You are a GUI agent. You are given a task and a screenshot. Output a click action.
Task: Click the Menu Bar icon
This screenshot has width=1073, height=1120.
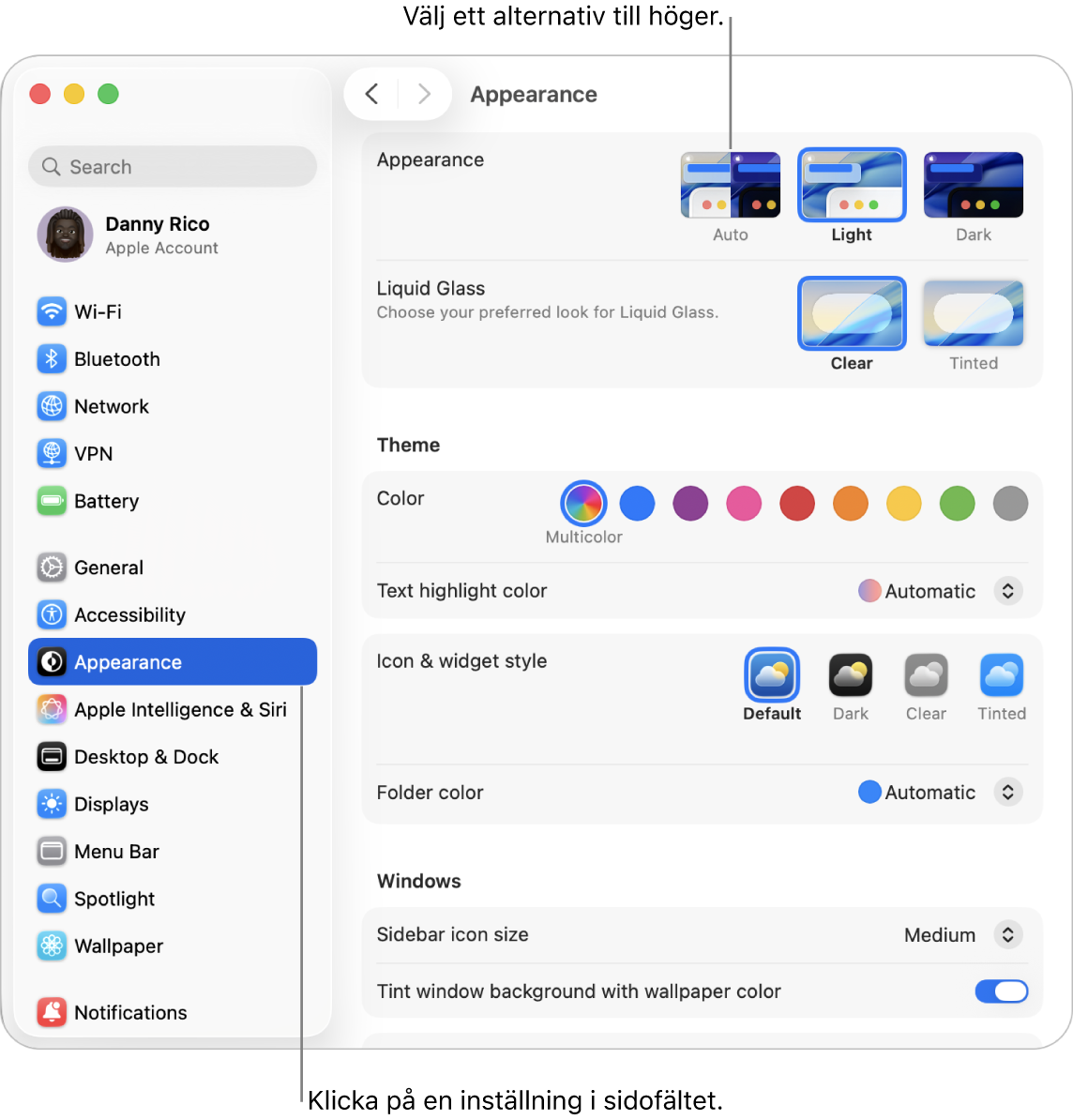(x=52, y=852)
